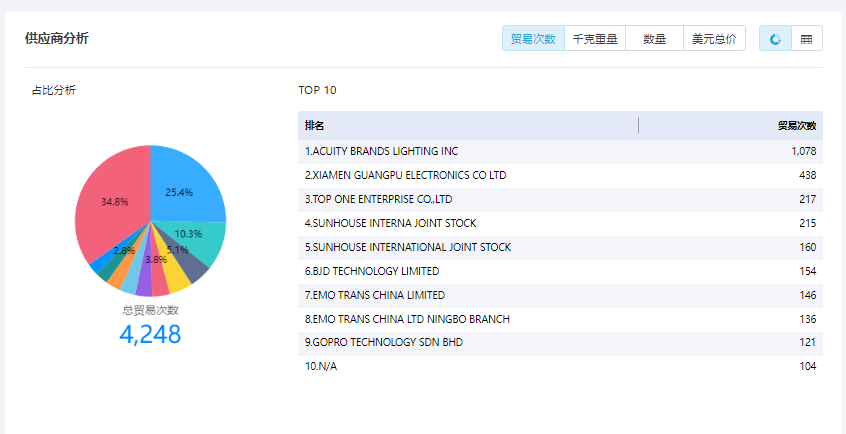Switch to table view icon
This screenshot has width=846, height=434.
(x=806, y=38)
